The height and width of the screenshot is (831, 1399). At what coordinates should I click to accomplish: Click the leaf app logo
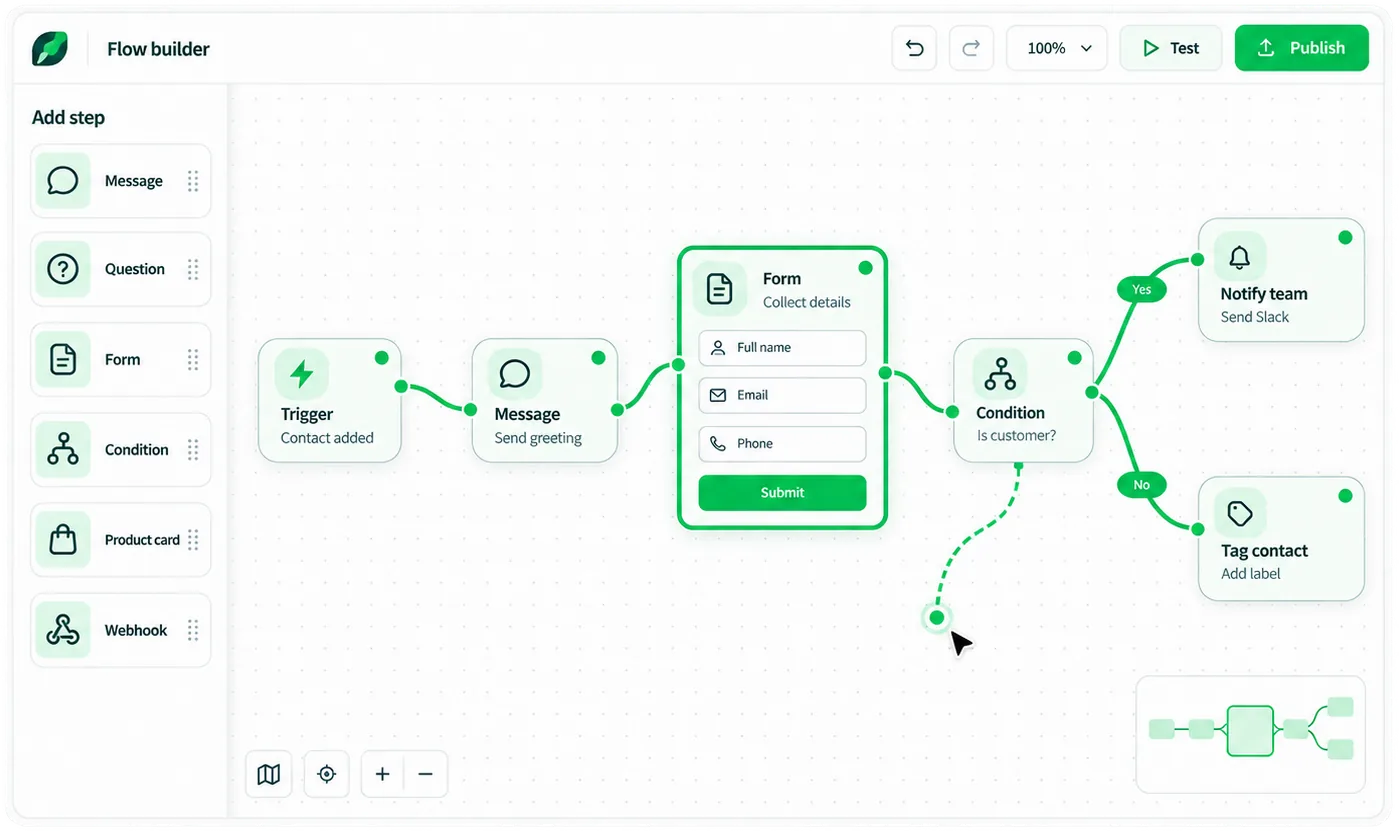click(50, 48)
